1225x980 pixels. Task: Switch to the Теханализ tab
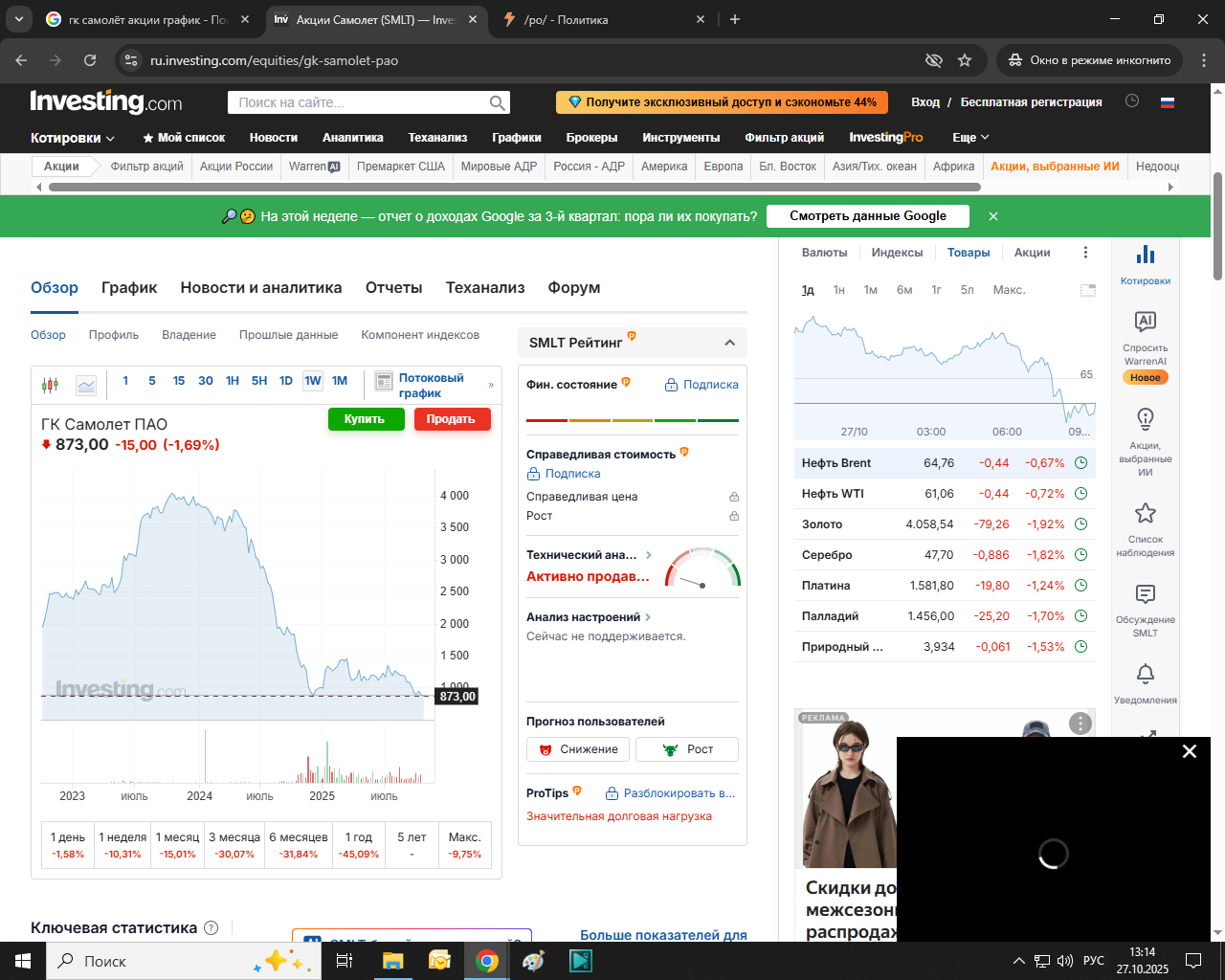485,288
